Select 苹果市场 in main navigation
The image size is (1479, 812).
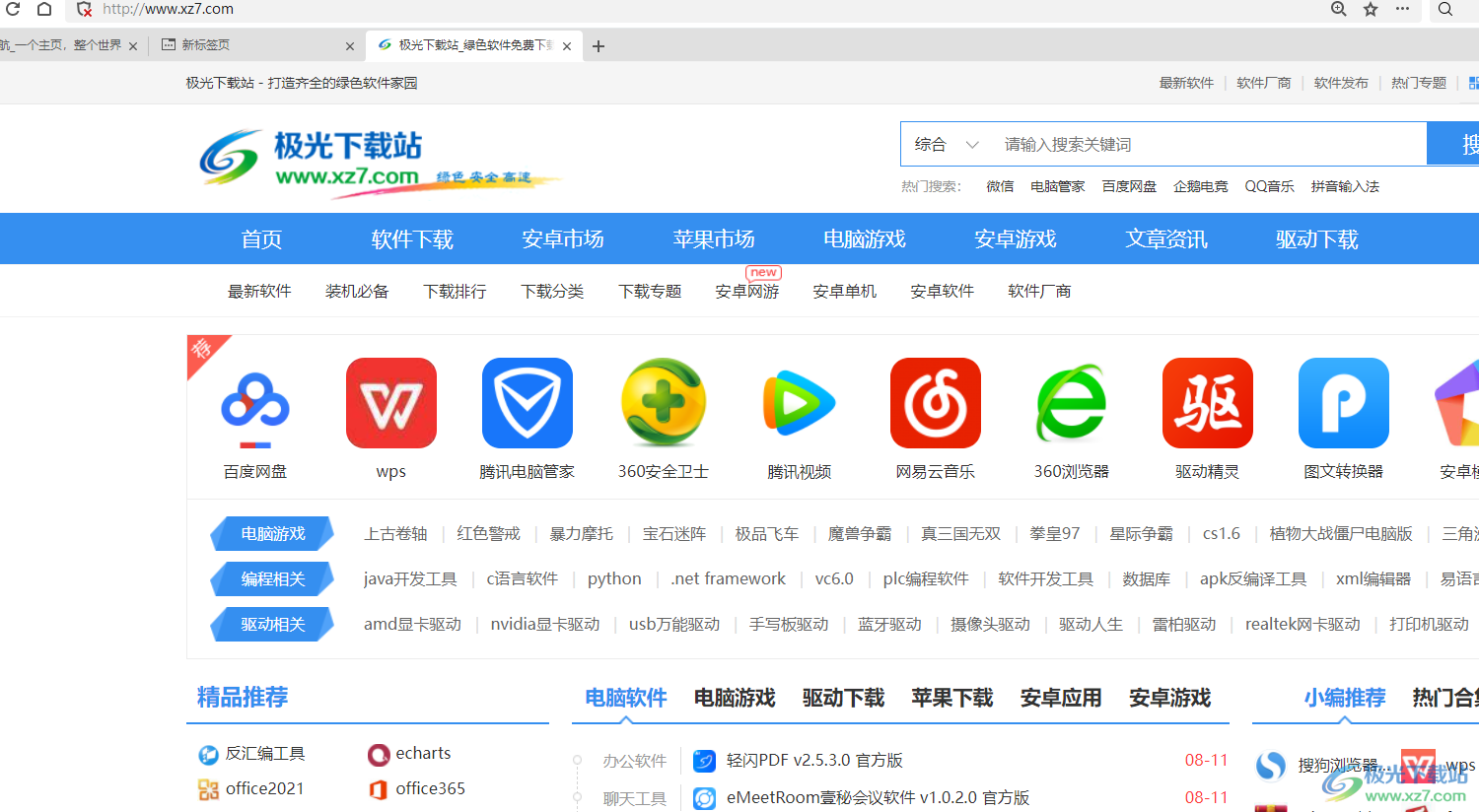(714, 239)
